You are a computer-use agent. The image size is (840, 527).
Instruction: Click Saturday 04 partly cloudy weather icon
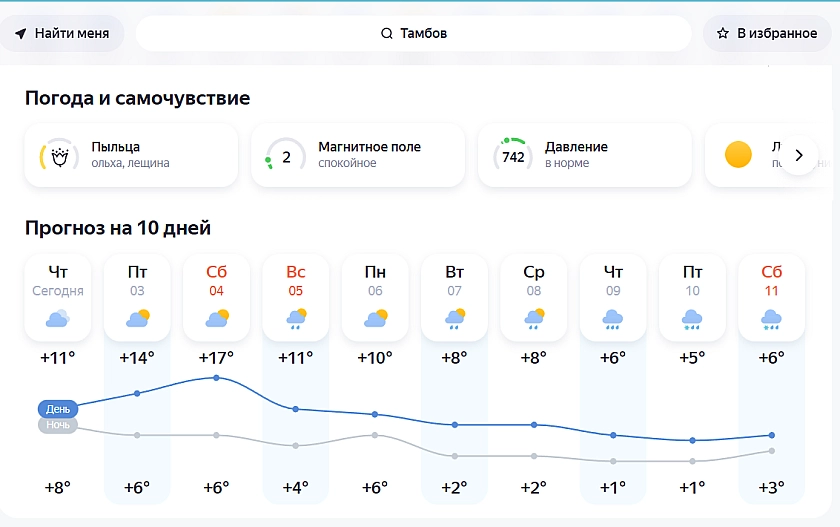(x=217, y=319)
